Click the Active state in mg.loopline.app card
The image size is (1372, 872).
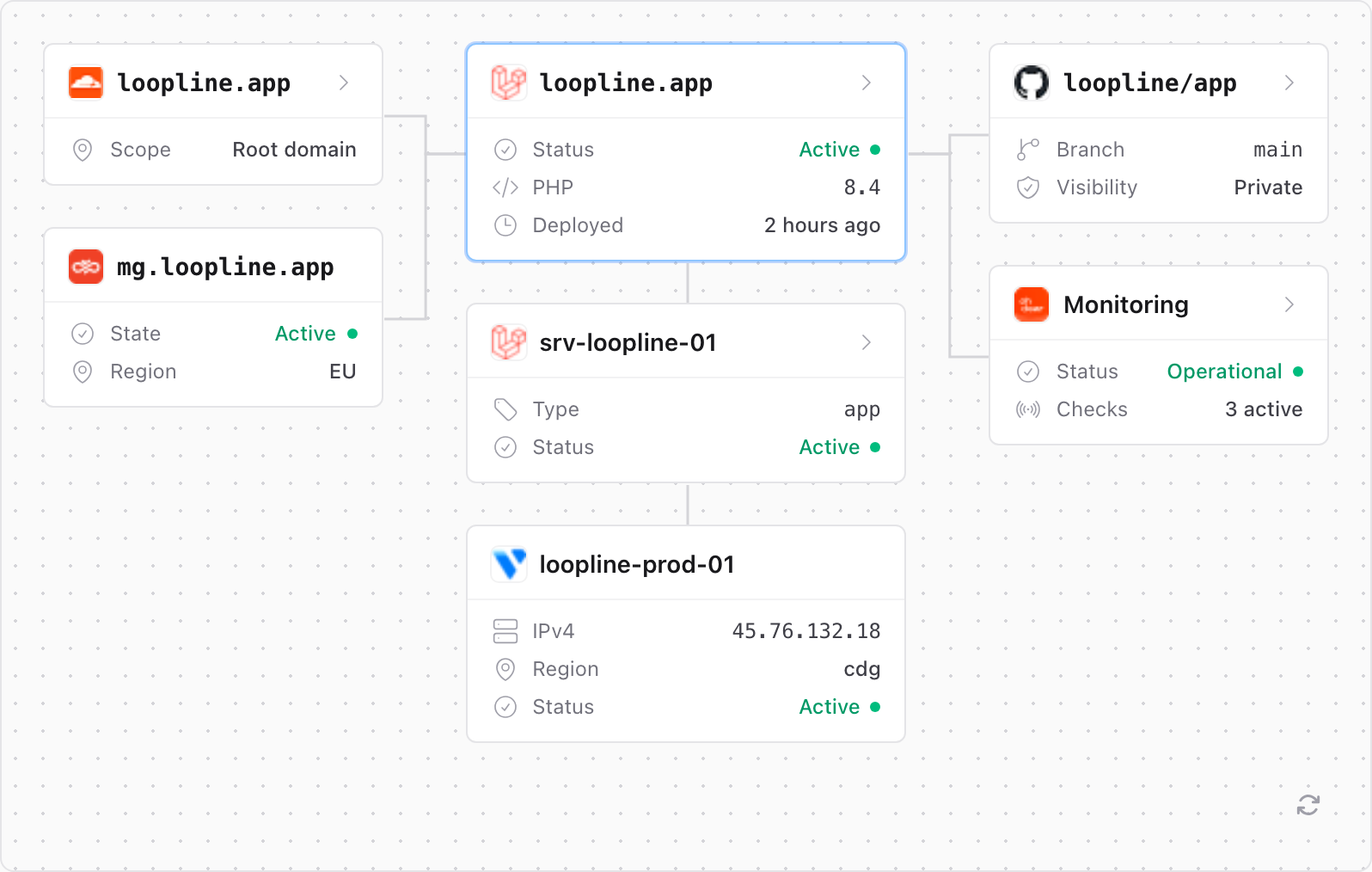tap(305, 334)
